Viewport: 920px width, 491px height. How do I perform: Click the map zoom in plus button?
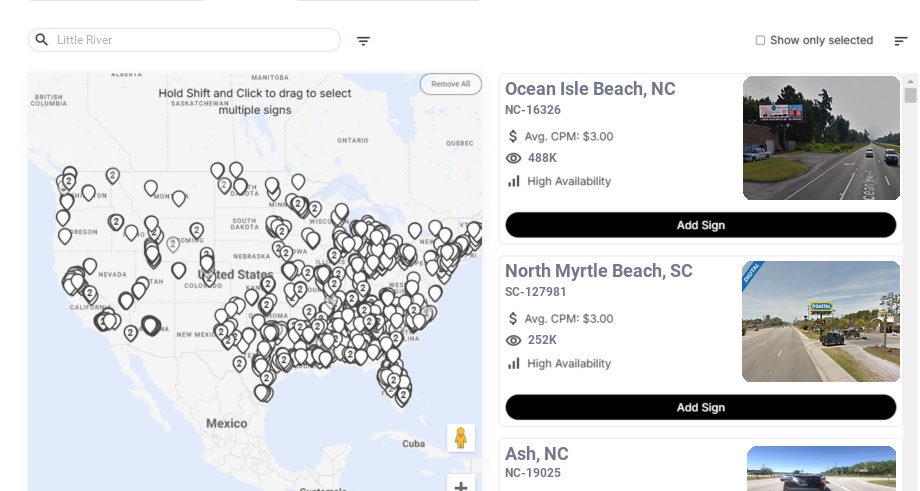[461, 486]
